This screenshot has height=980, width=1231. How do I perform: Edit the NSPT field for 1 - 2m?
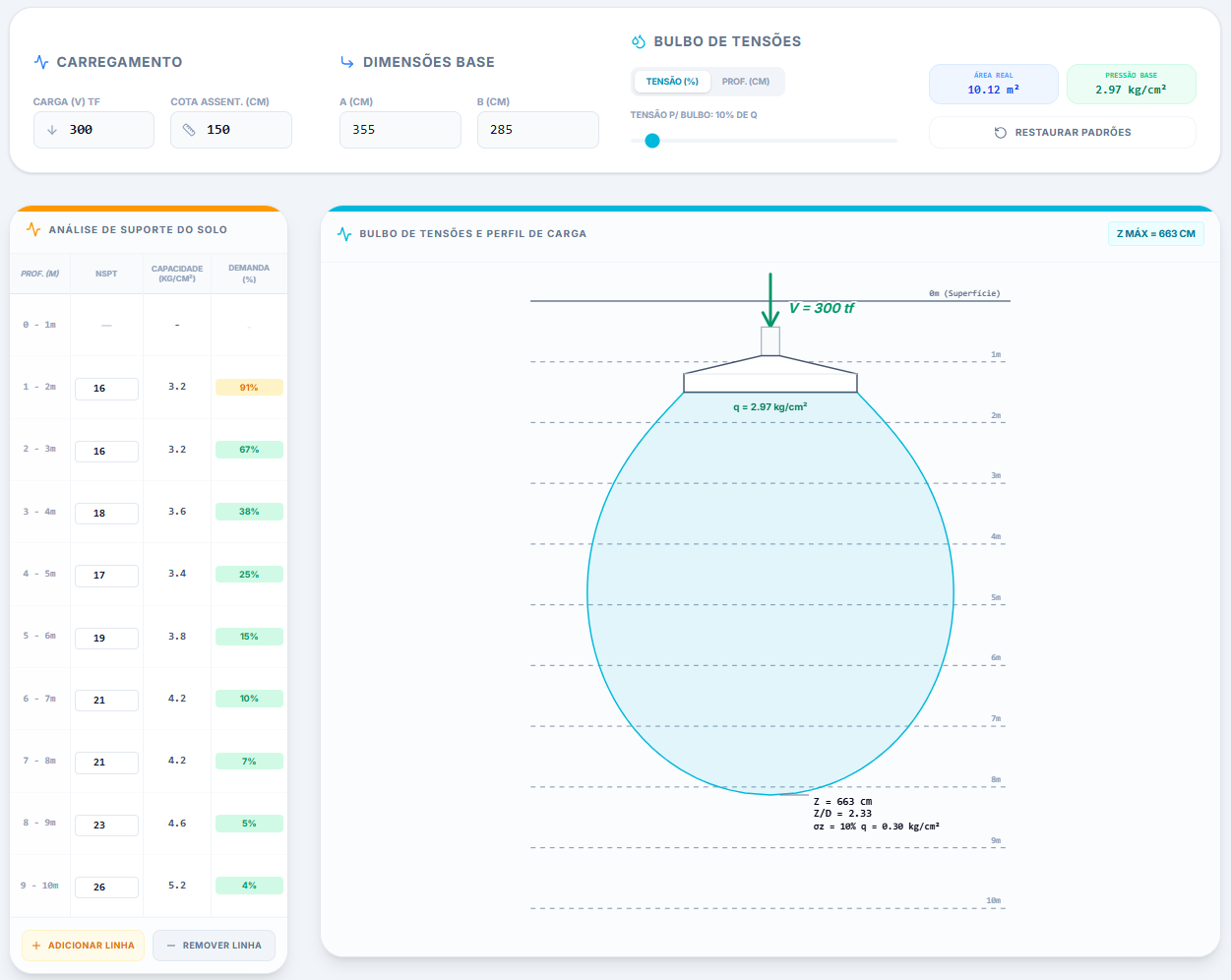click(106, 389)
